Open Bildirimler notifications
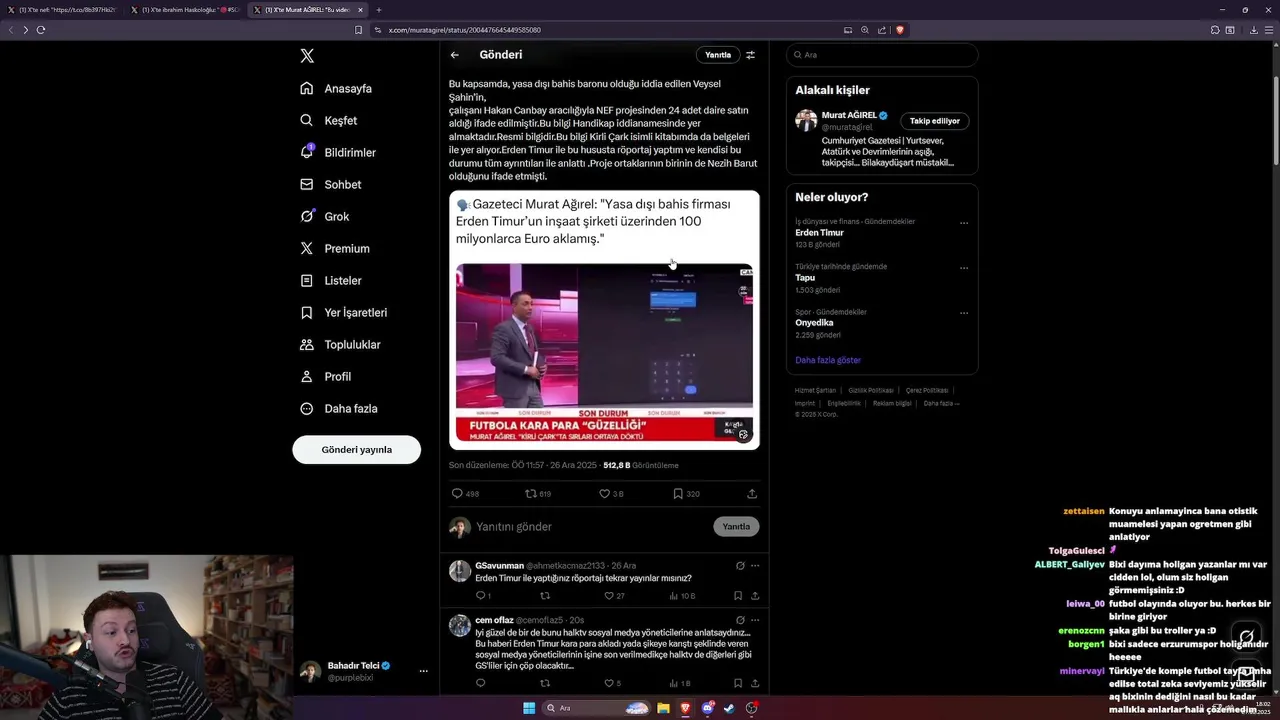 pos(338,153)
